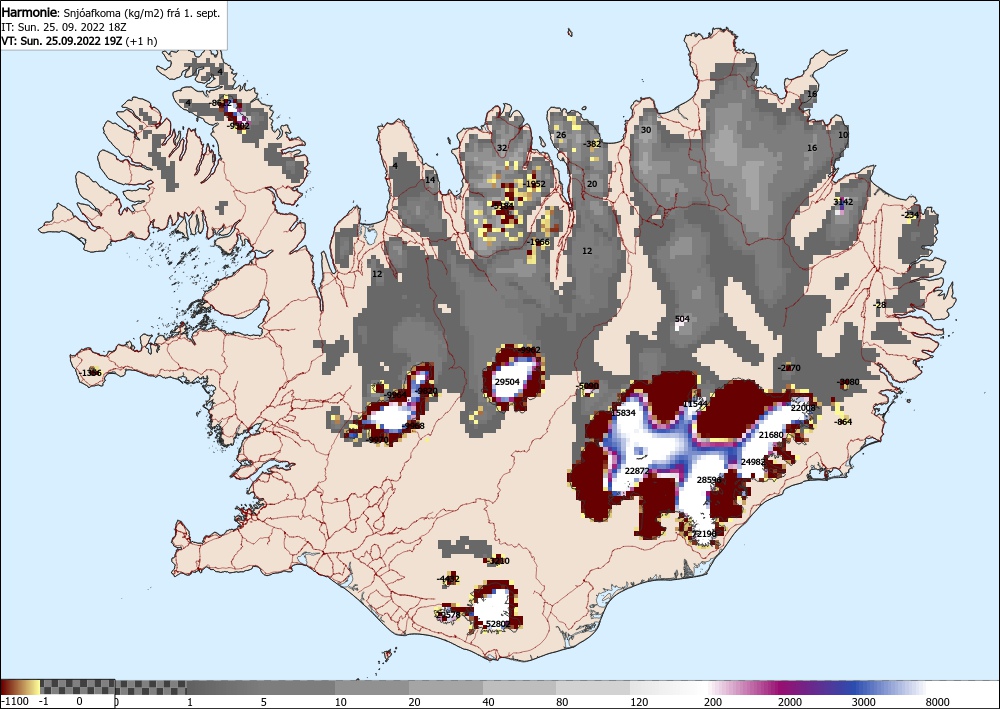1000x709 pixels.
Task: Click the 52802 value on the southern glacier
Action: tap(497, 624)
